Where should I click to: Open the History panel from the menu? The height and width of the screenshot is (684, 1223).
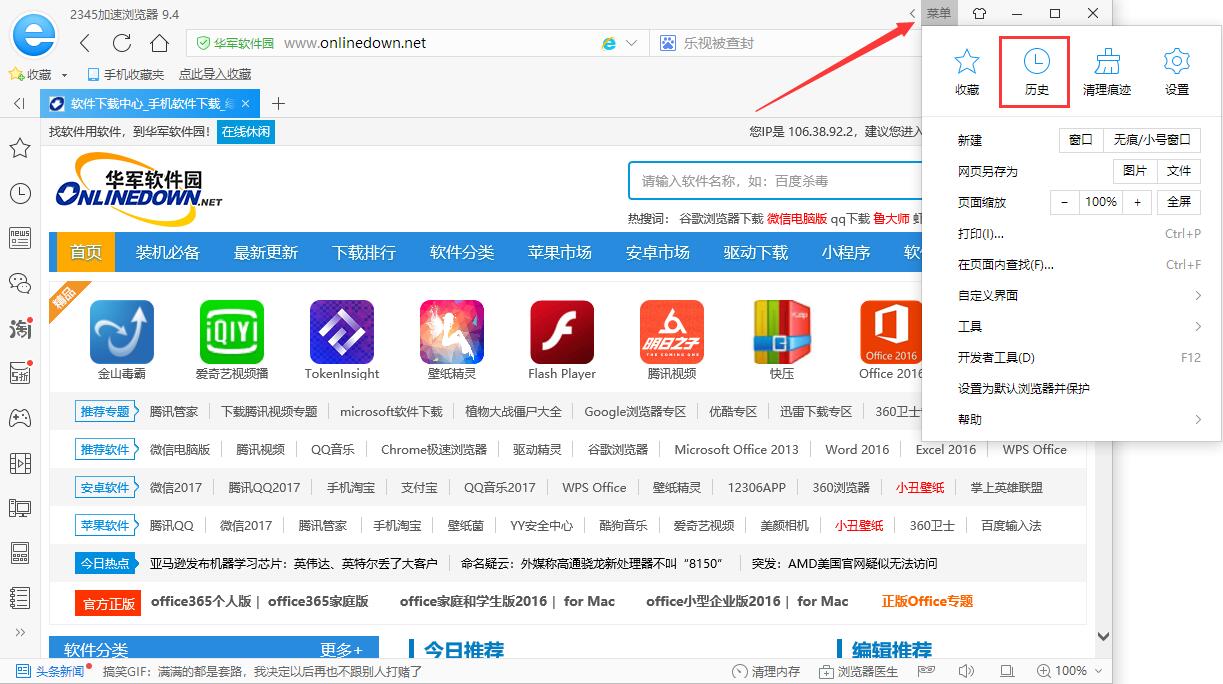pyautogui.click(x=1034, y=71)
